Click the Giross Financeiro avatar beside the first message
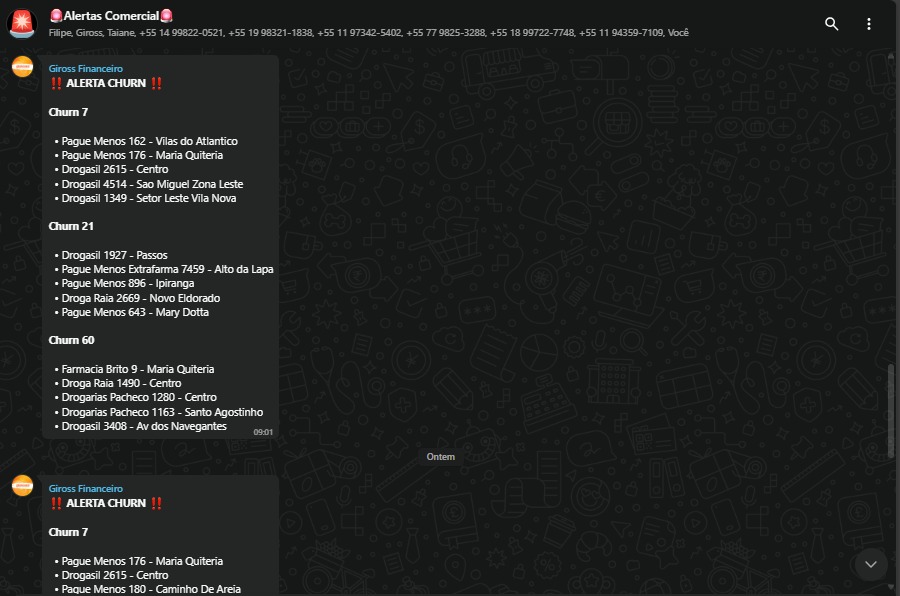This screenshot has height=596, width=900. click(22, 67)
